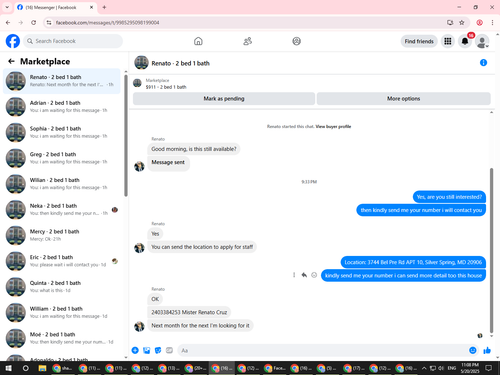The height and width of the screenshot is (375, 500).
Task: Click the chat messages scrollbar
Action: 491,250
